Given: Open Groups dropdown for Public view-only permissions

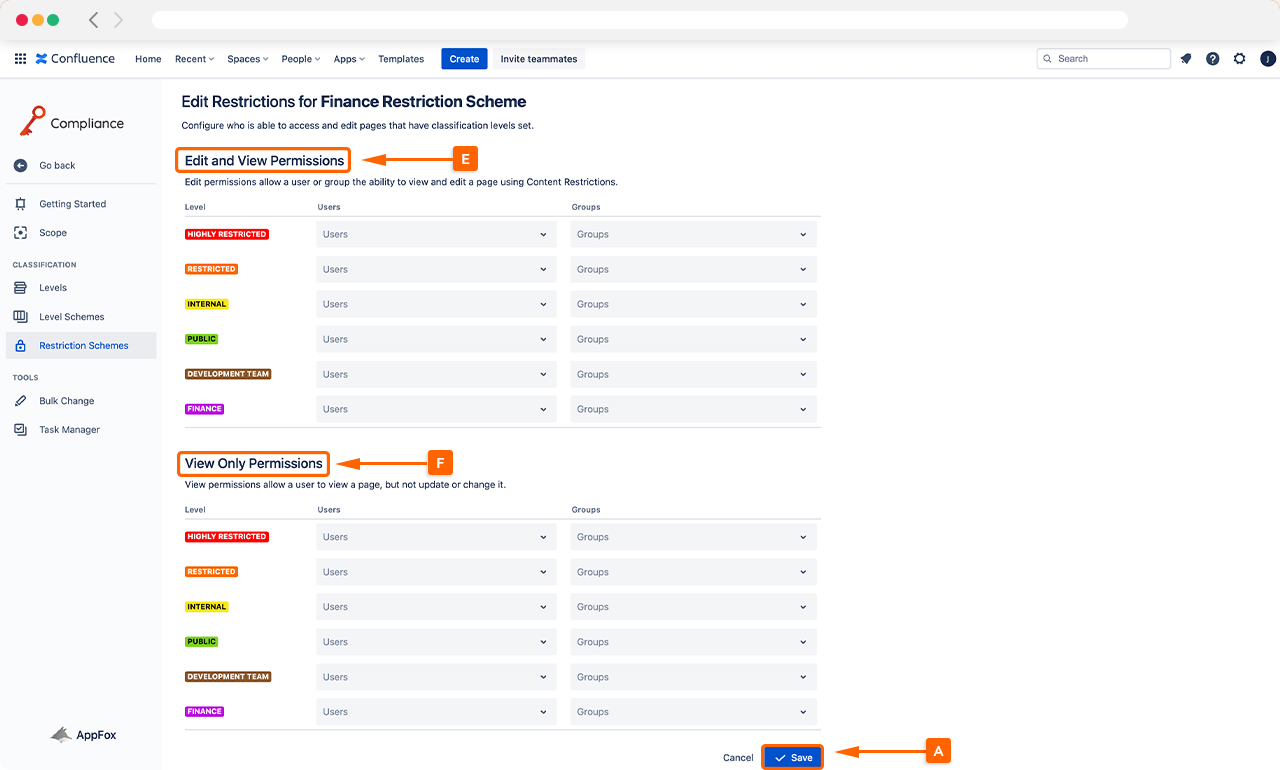Looking at the screenshot, I should tap(693, 642).
